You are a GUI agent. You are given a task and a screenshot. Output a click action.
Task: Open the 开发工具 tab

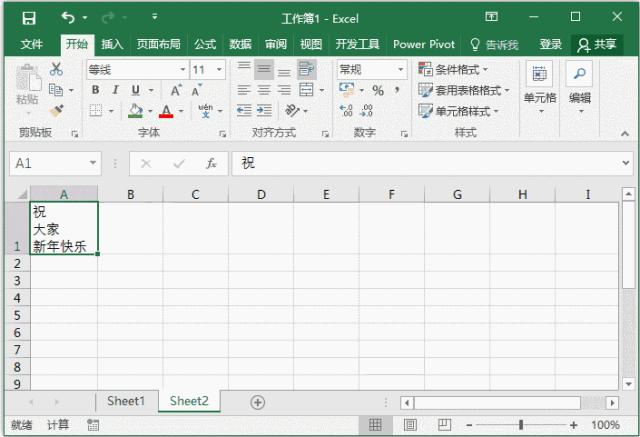358,44
